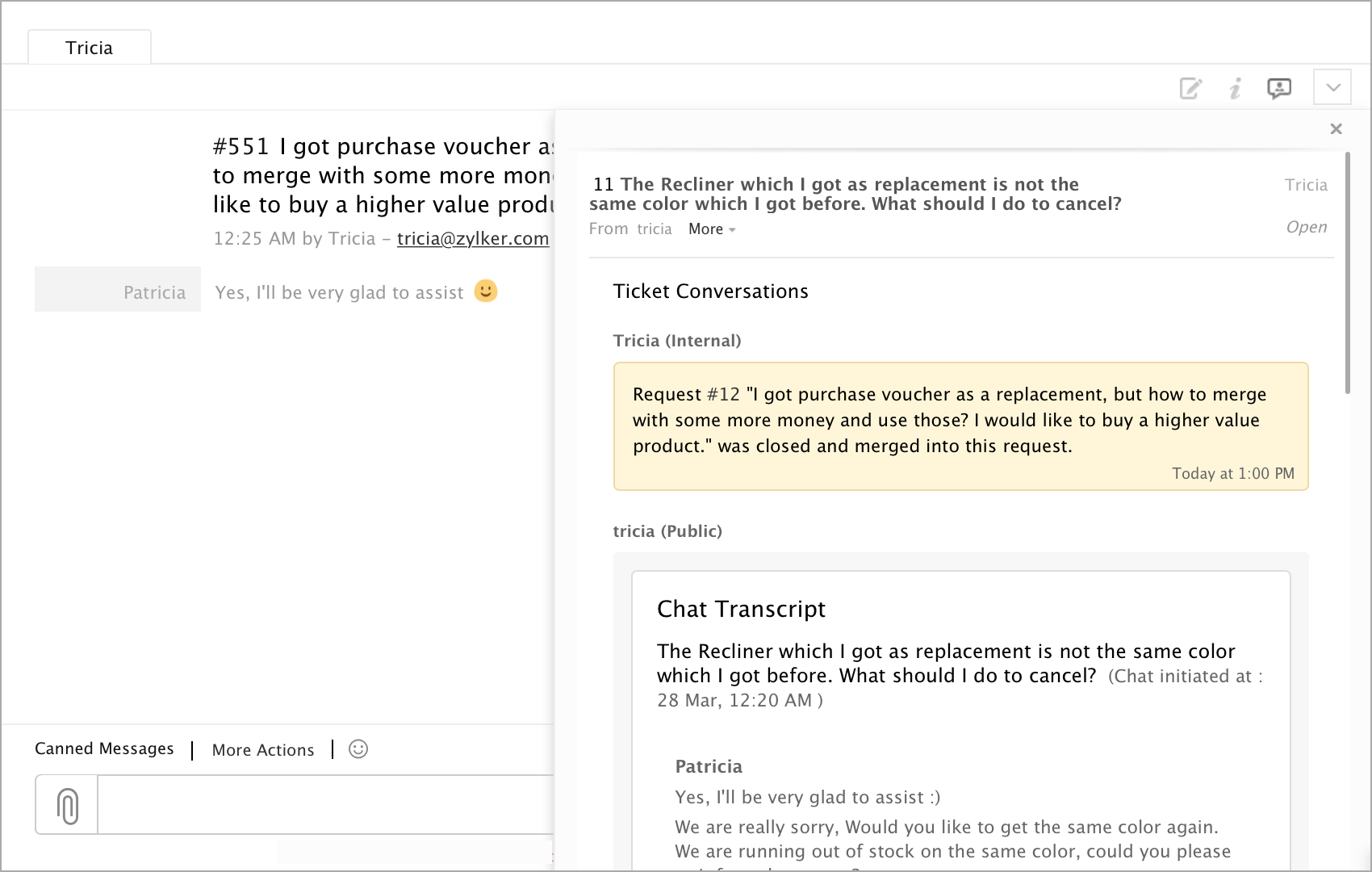Open the edit/compose note icon
1372x872 pixels.
(1191, 88)
